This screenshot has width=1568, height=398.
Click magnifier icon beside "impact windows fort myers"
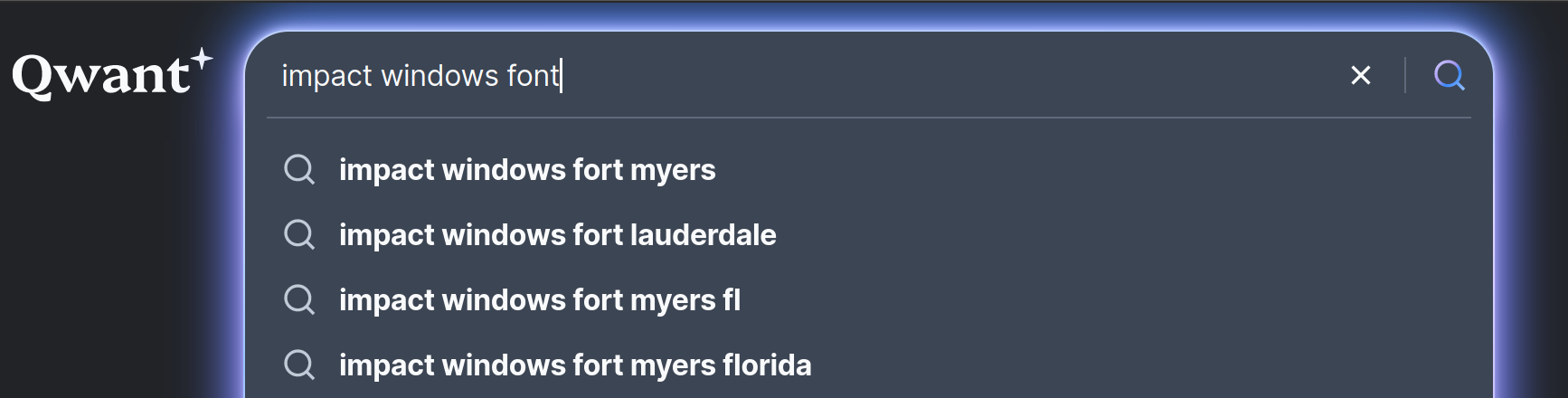coord(299,169)
